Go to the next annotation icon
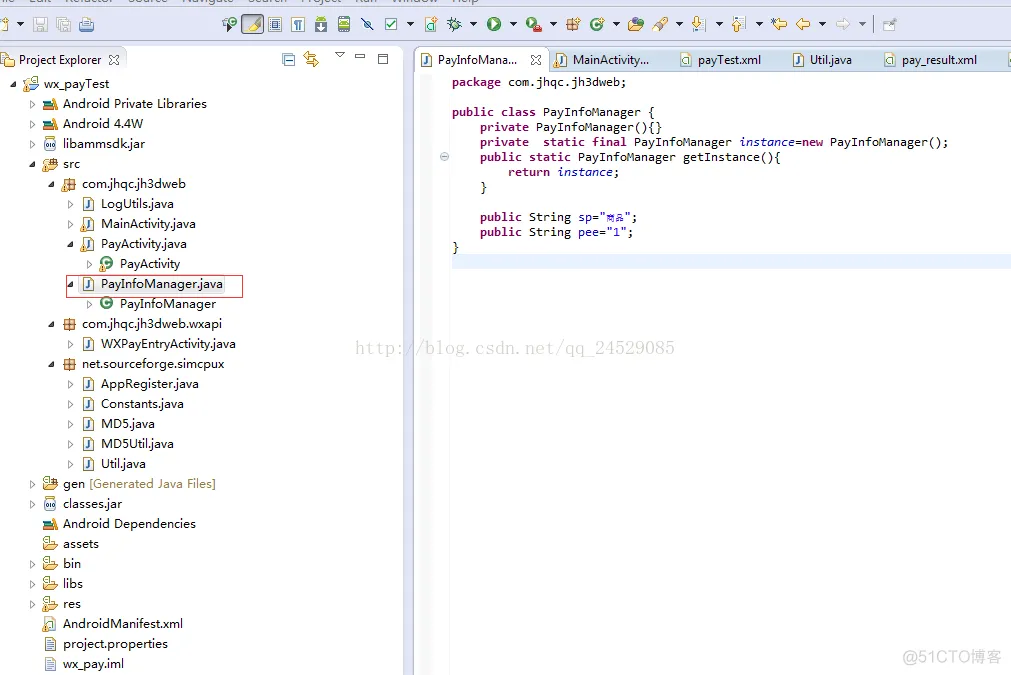Viewport: 1011px width, 675px height. (x=698, y=24)
